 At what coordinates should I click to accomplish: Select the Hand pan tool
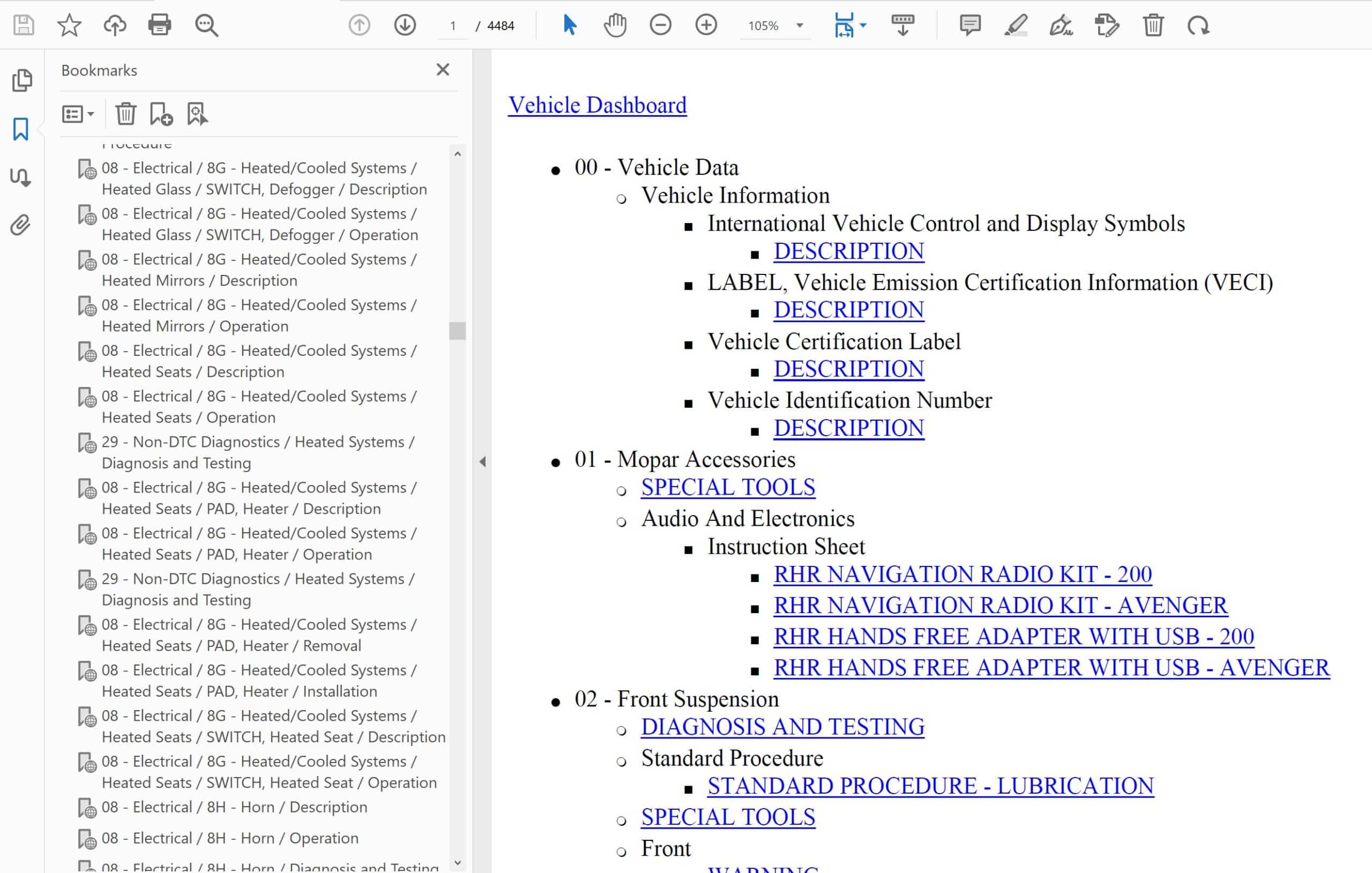coord(615,25)
